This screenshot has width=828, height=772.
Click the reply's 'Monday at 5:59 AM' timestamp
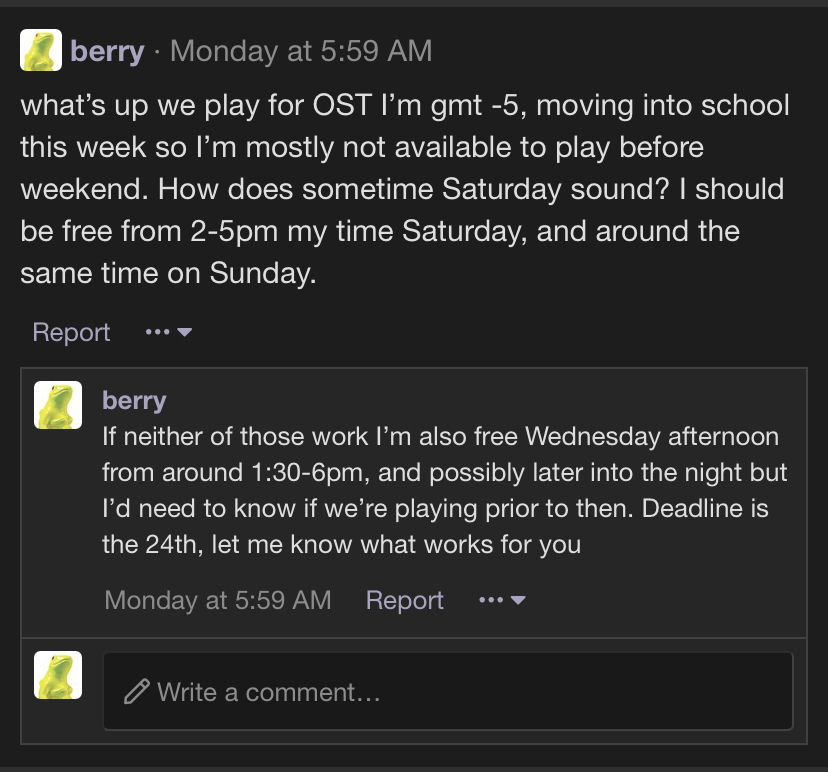[217, 600]
